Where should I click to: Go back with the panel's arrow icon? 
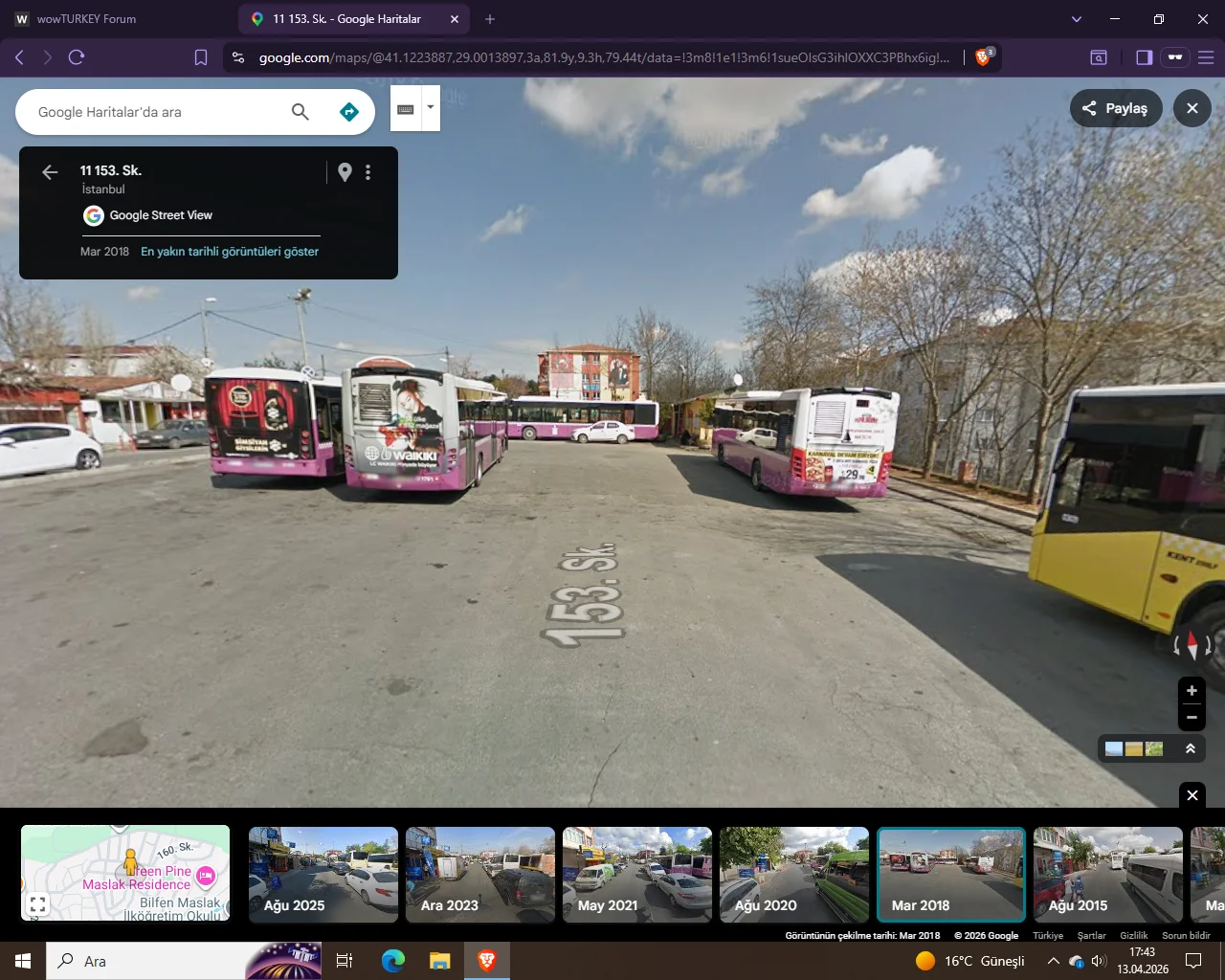tap(50, 172)
